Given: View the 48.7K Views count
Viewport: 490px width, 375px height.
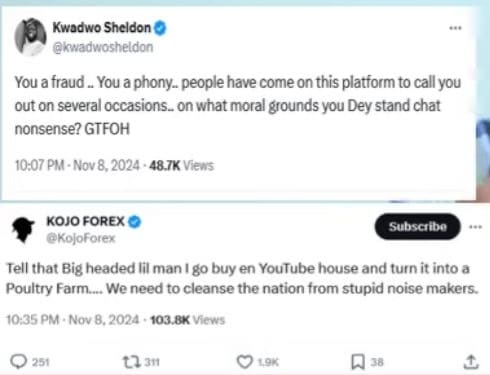Looking at the screenshot, I should pyautogui.click(x=181, y=165).
